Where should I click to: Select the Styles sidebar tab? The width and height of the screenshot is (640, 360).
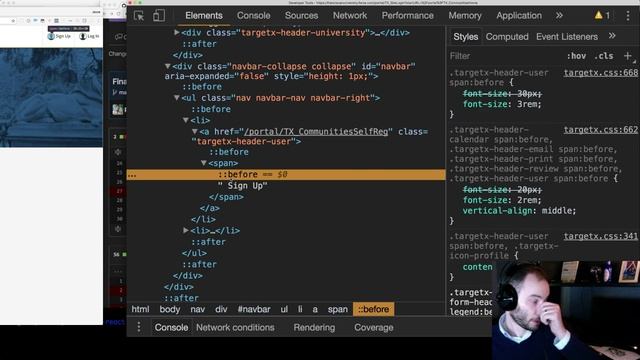tap(465, 37)
